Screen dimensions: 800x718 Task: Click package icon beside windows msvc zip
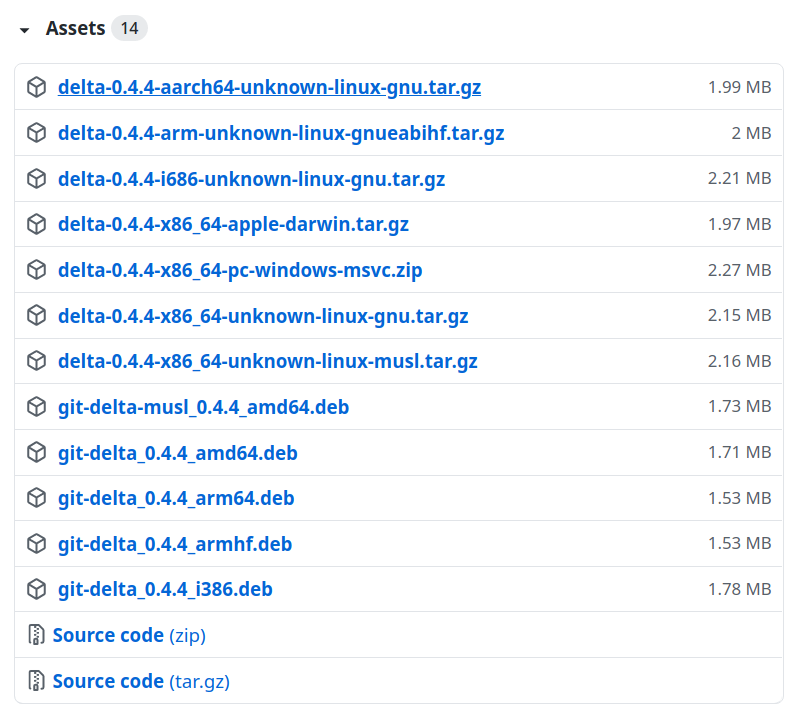pos(37,270)
